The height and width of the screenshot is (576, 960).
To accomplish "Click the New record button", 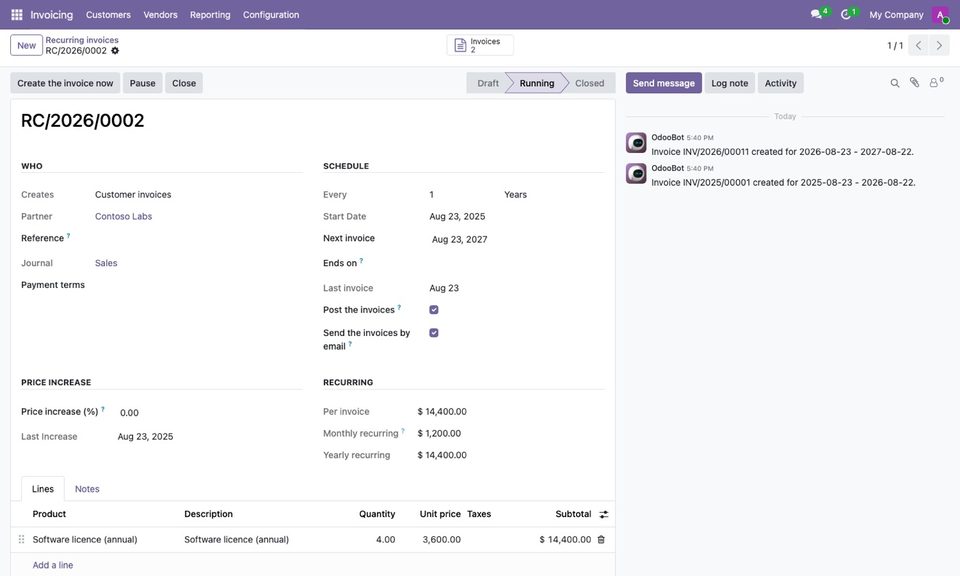I will click(26, 45).
